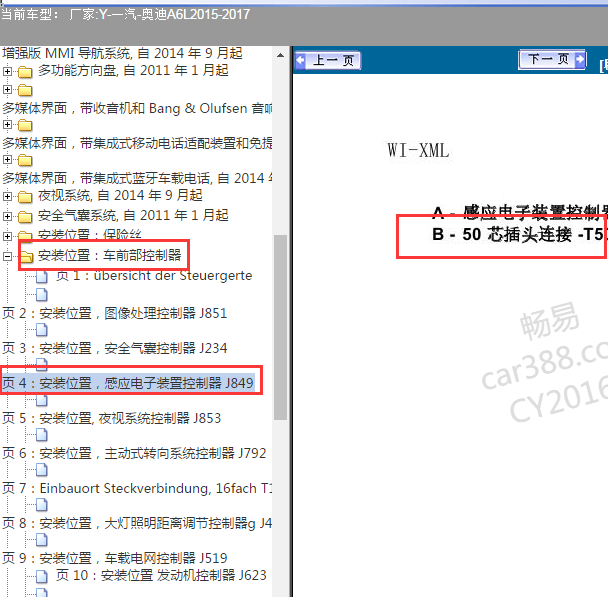The width and height of the screenshot is (608, 597).
Task: Click the folder icon above the 带集成式移动电话适配装置 entry
Action: tap(25, 125)
